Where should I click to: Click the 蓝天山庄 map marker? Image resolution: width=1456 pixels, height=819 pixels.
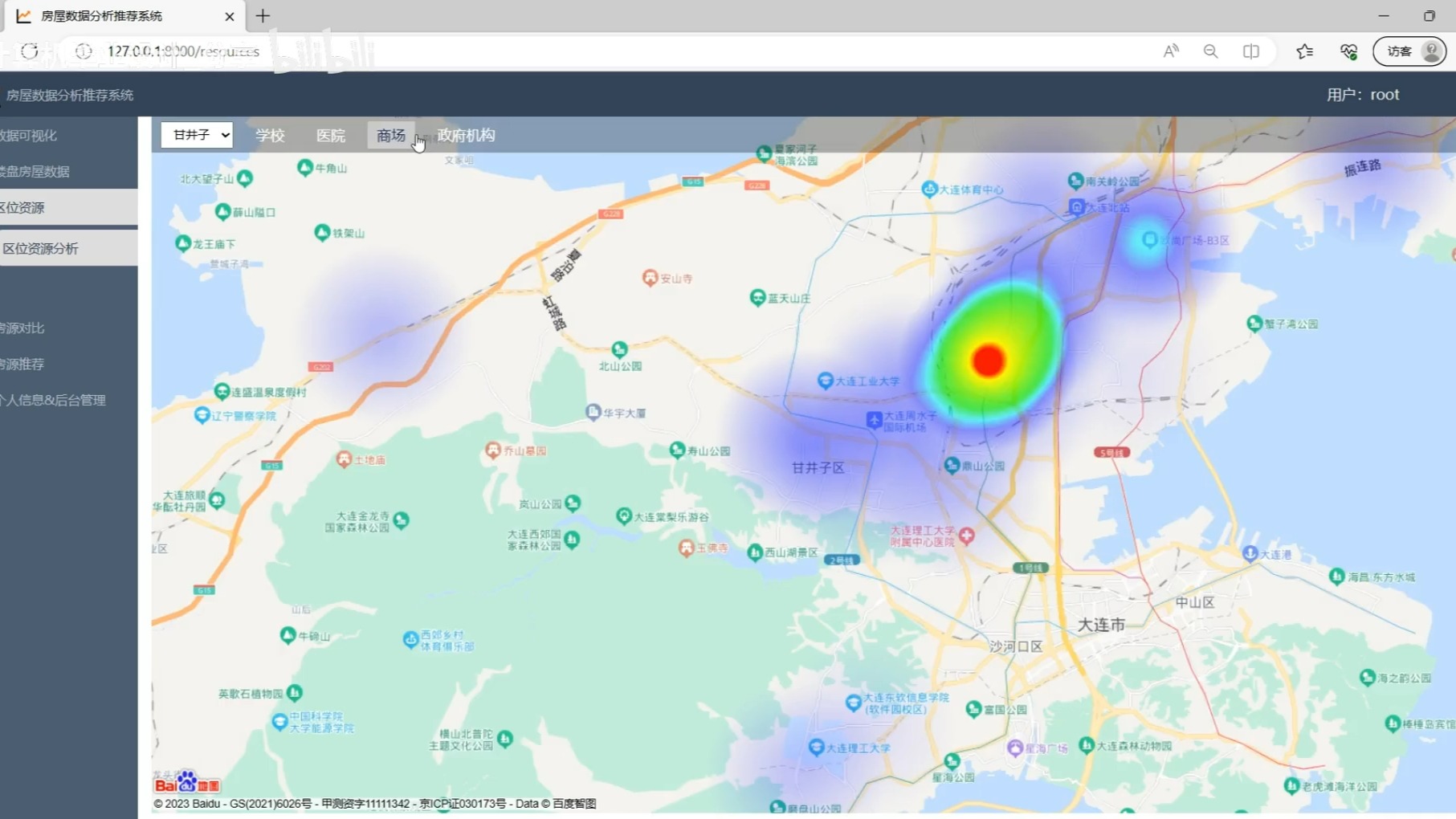coord(757,297)
